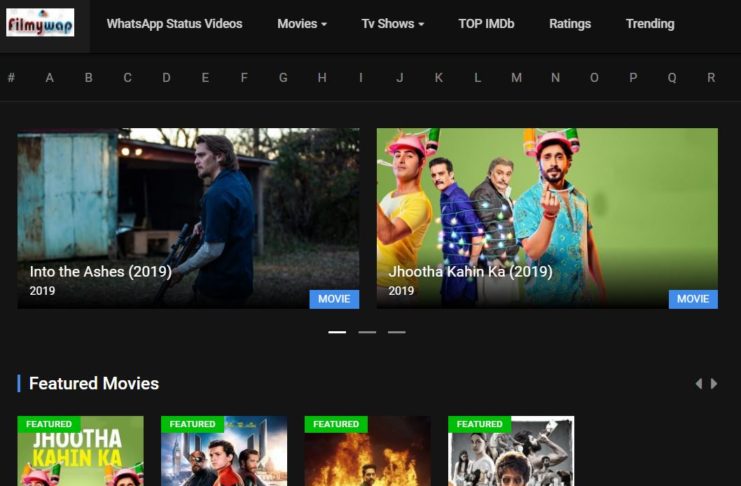Filter titles by letter R

click(x=711, y=78)
